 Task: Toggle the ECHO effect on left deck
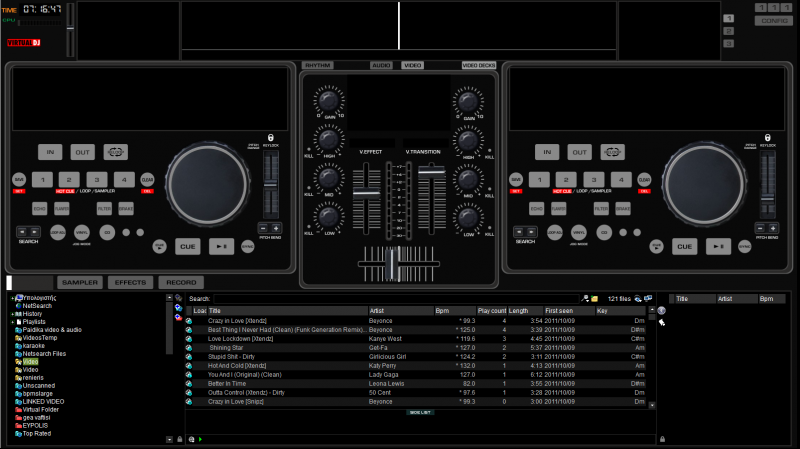pyautogui.click(x=39, y=209)
